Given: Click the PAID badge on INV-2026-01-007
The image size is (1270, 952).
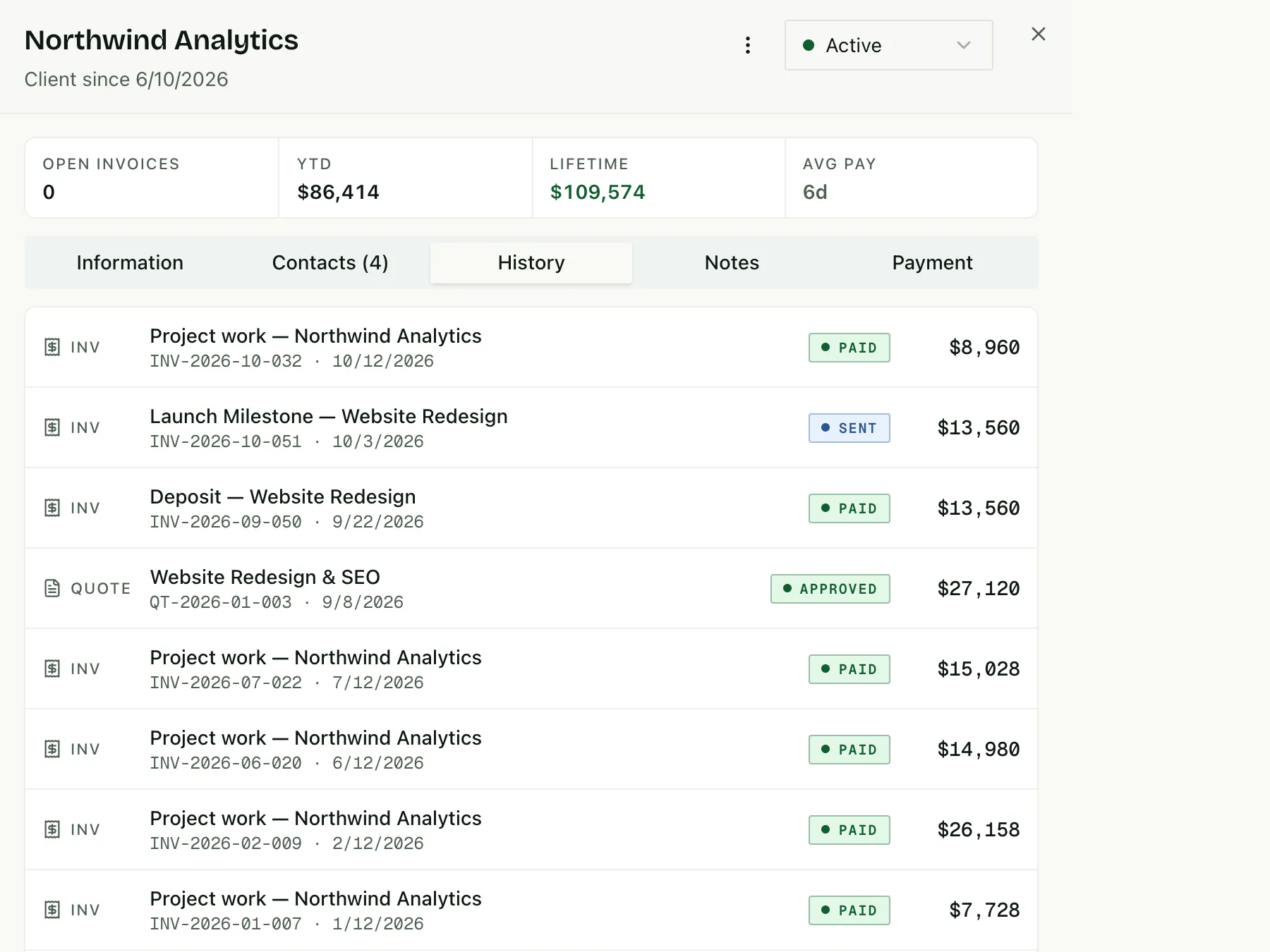Looking at the screenshot, I should click(849, 910).
